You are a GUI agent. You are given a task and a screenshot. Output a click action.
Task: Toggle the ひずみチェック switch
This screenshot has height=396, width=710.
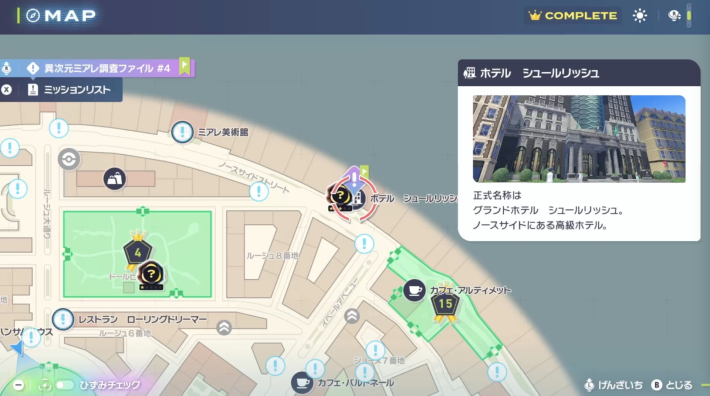click(65, 385)
